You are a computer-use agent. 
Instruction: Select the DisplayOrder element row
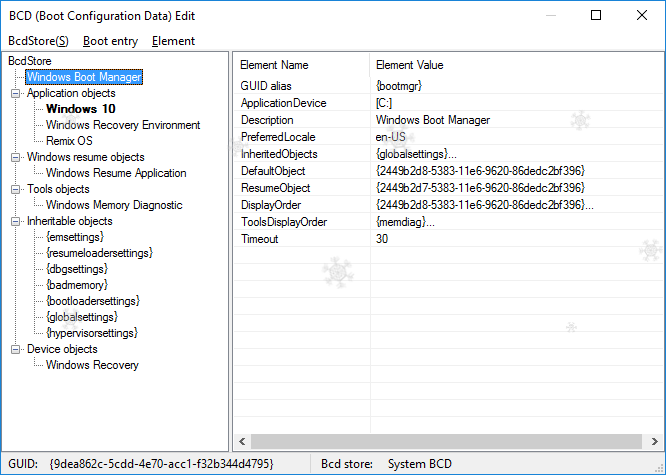click(x=449, y=205)
